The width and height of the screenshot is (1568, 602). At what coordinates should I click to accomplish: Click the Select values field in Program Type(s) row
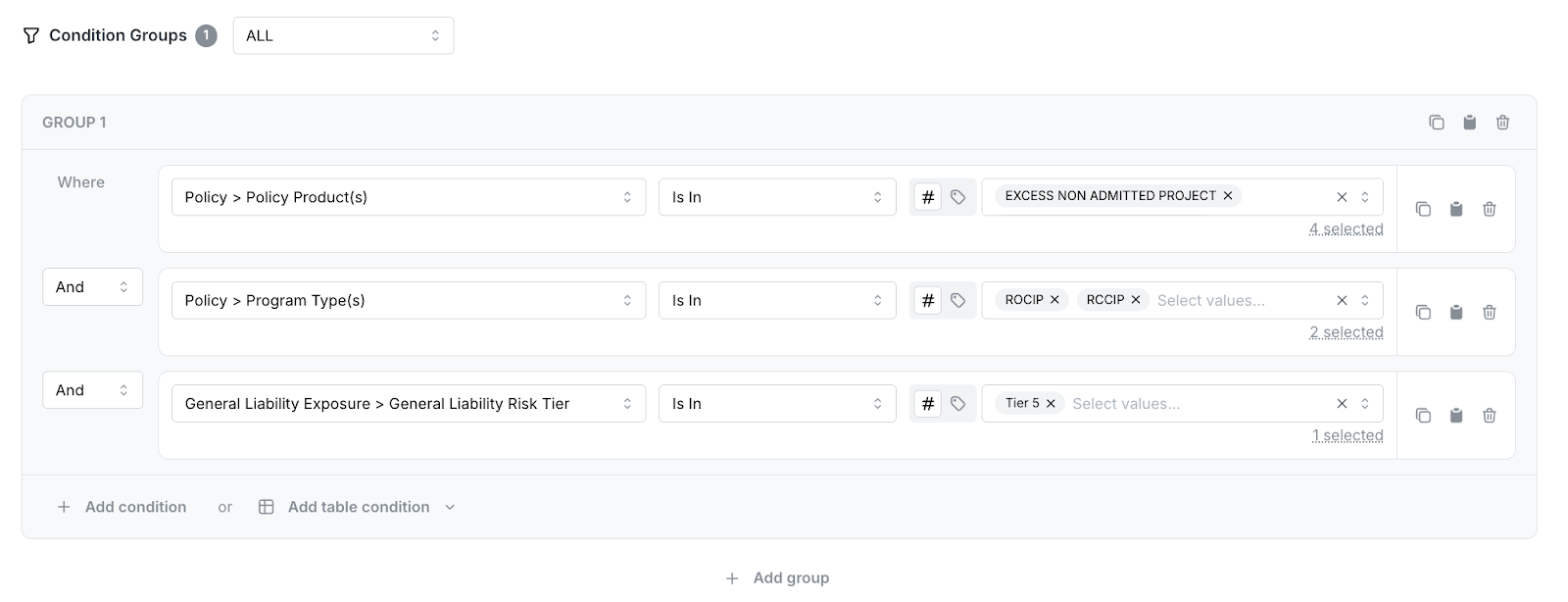pos(1210,300)
